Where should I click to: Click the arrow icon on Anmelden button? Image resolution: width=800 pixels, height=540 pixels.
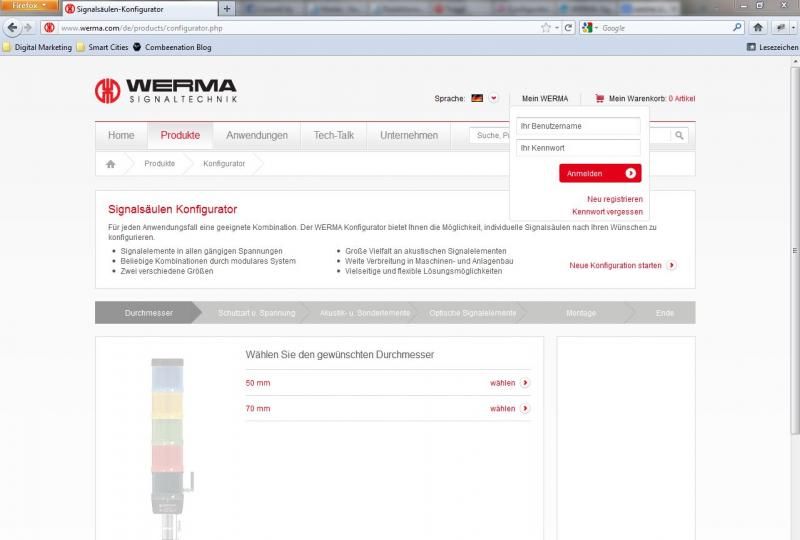pos(631,173)
